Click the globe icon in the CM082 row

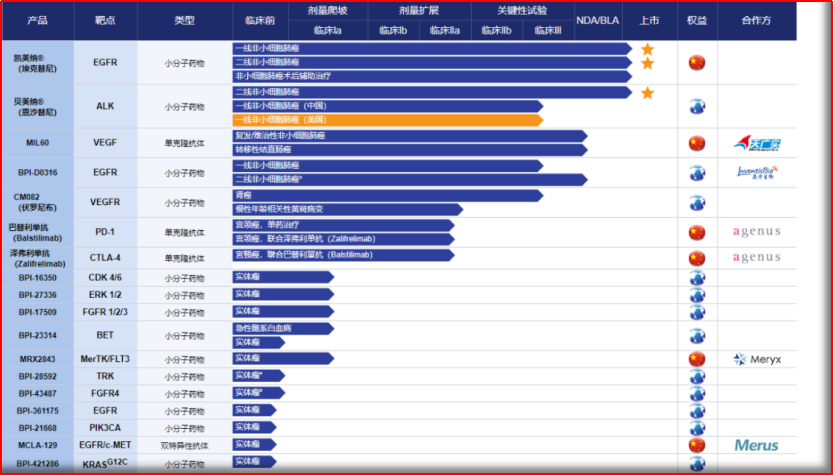click(697, 203)
